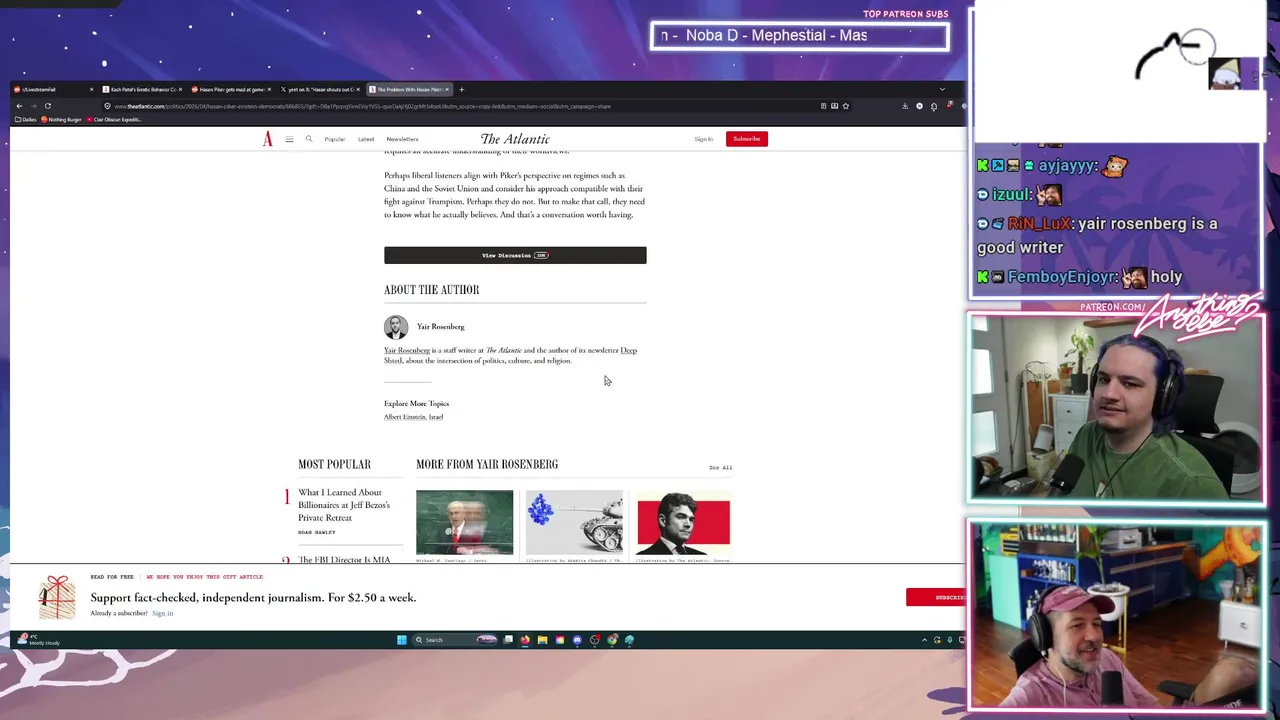Click The Atlantic red A logo icon
This screenshot has height=720, width=1280.
(x=267, y=139)
